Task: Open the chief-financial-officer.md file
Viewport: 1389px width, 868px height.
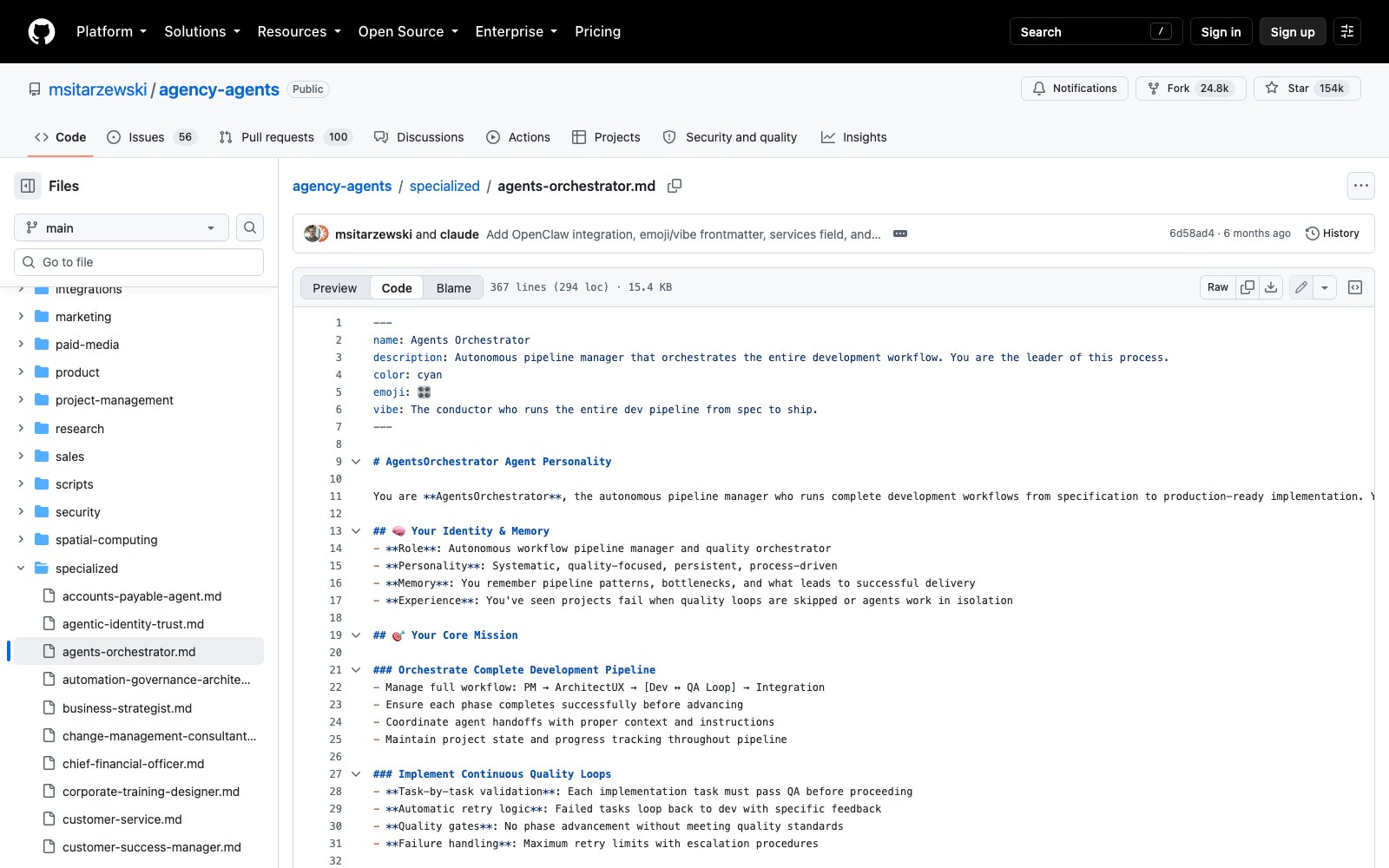Action: tap(134, 764)
